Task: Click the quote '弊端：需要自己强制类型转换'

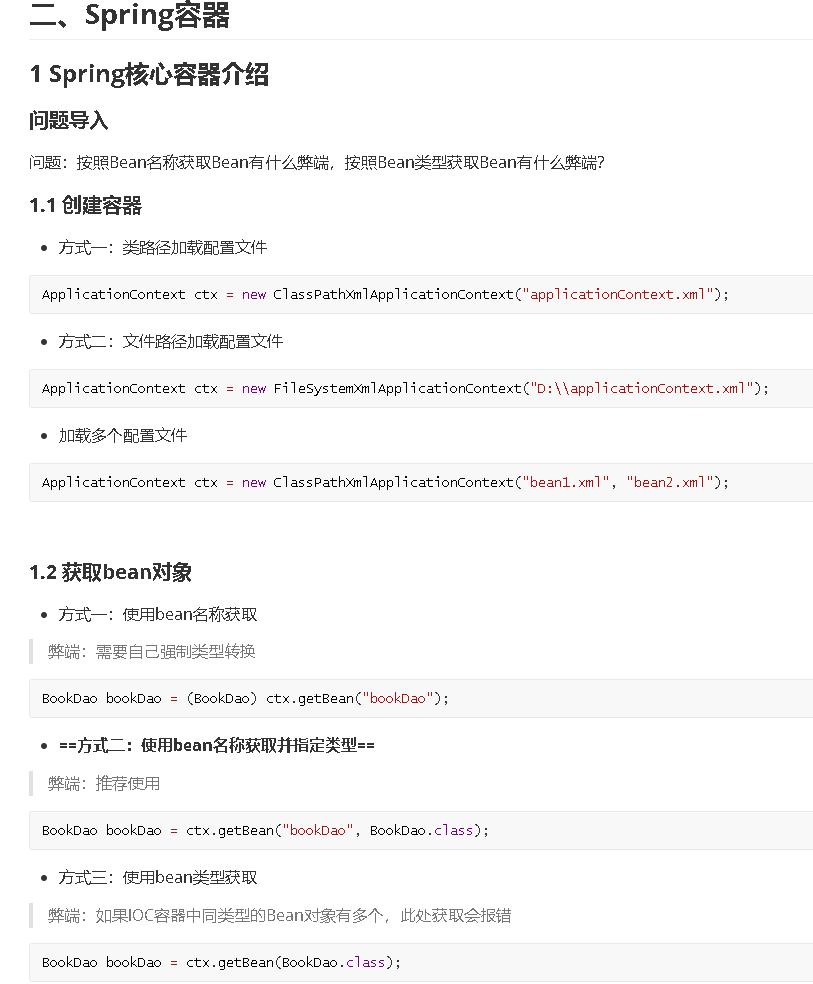Action: pyautogui.click(x=152, y=651)
